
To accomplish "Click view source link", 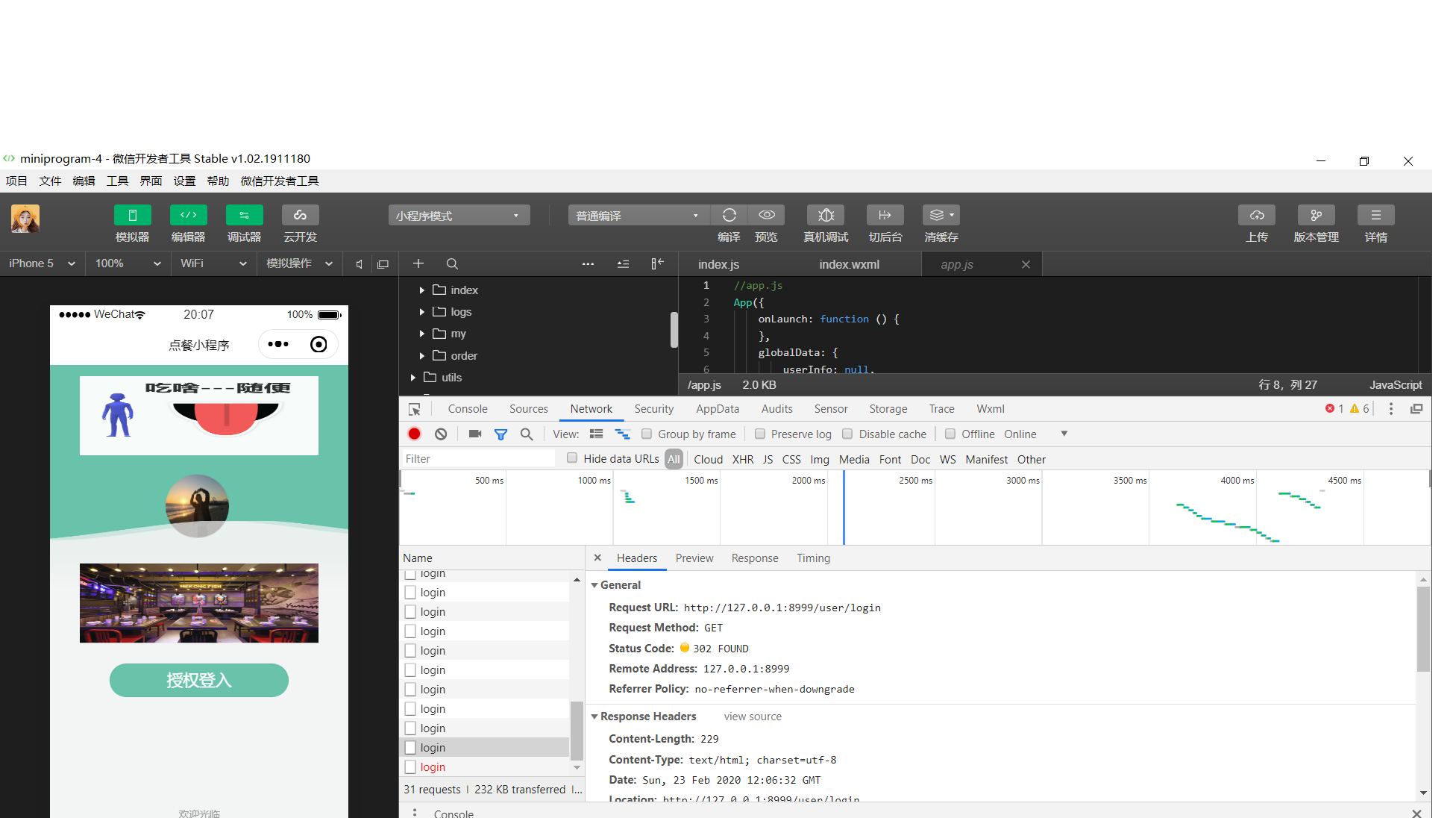I will pyautogui.click(x=753, y=716).
